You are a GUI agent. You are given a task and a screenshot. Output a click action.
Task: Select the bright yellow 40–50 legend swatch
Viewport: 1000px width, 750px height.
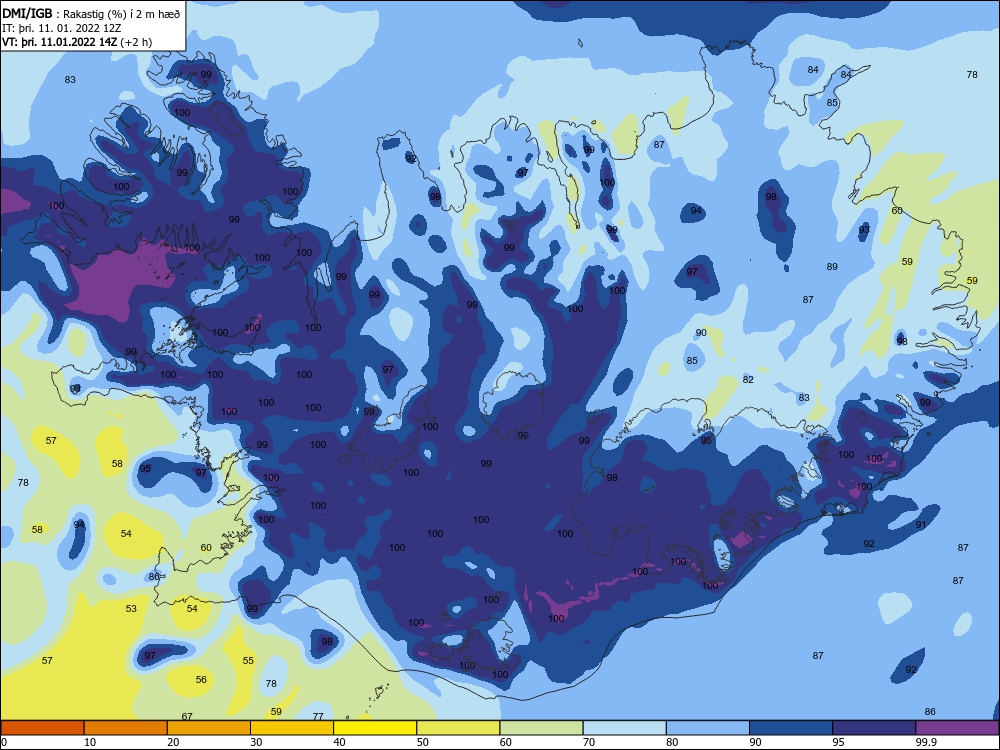(x=375, y=728)
